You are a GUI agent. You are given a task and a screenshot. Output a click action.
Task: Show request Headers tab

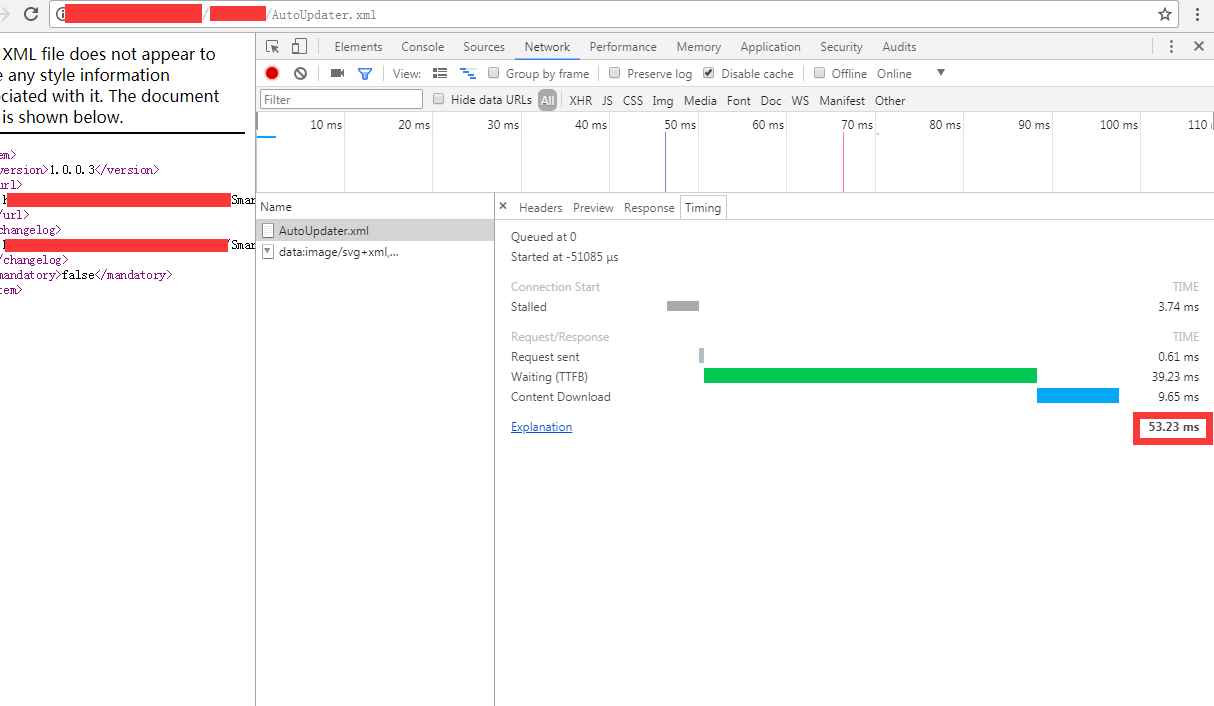point(540,208)
